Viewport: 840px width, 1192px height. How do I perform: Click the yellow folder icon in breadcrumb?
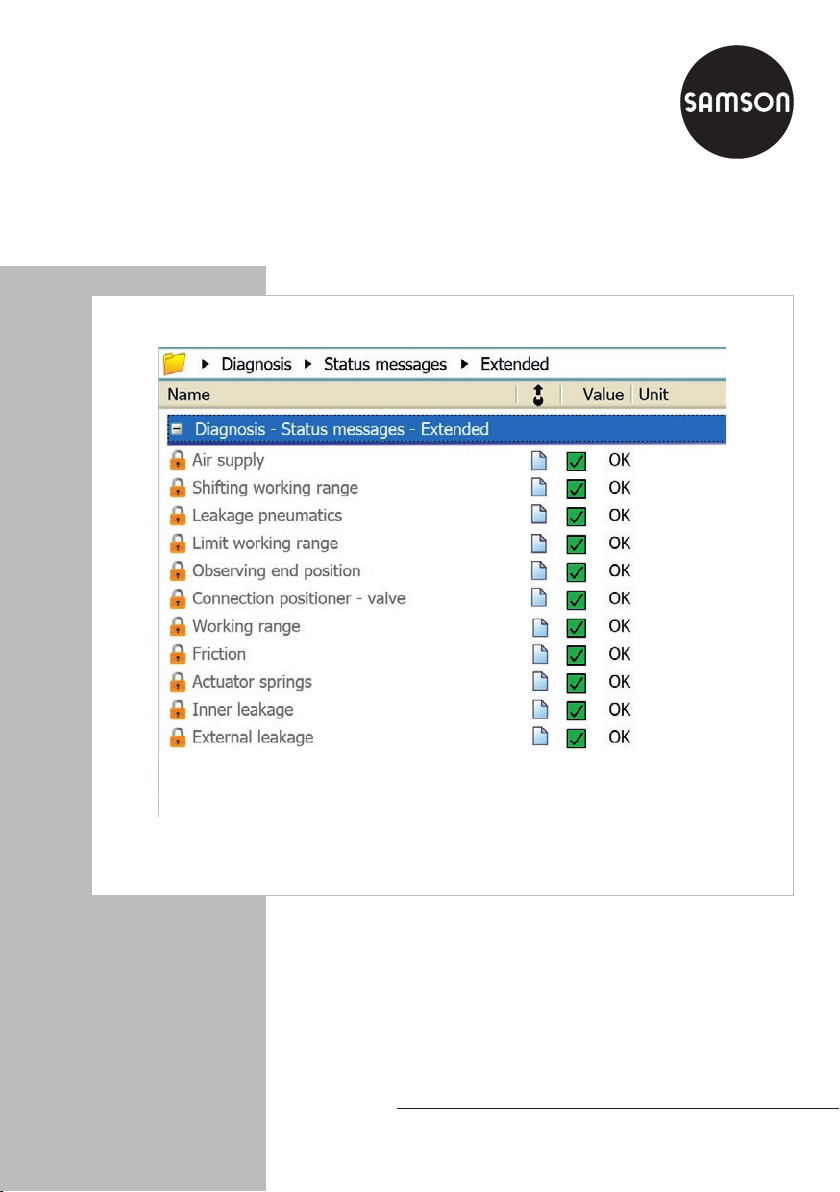point(174,363)
